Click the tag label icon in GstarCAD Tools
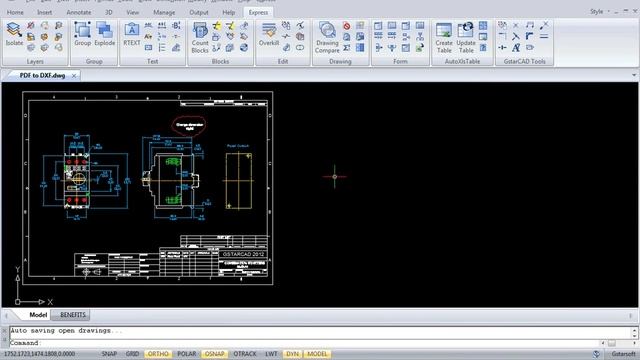640x360 pixels. tap(530, 48)
